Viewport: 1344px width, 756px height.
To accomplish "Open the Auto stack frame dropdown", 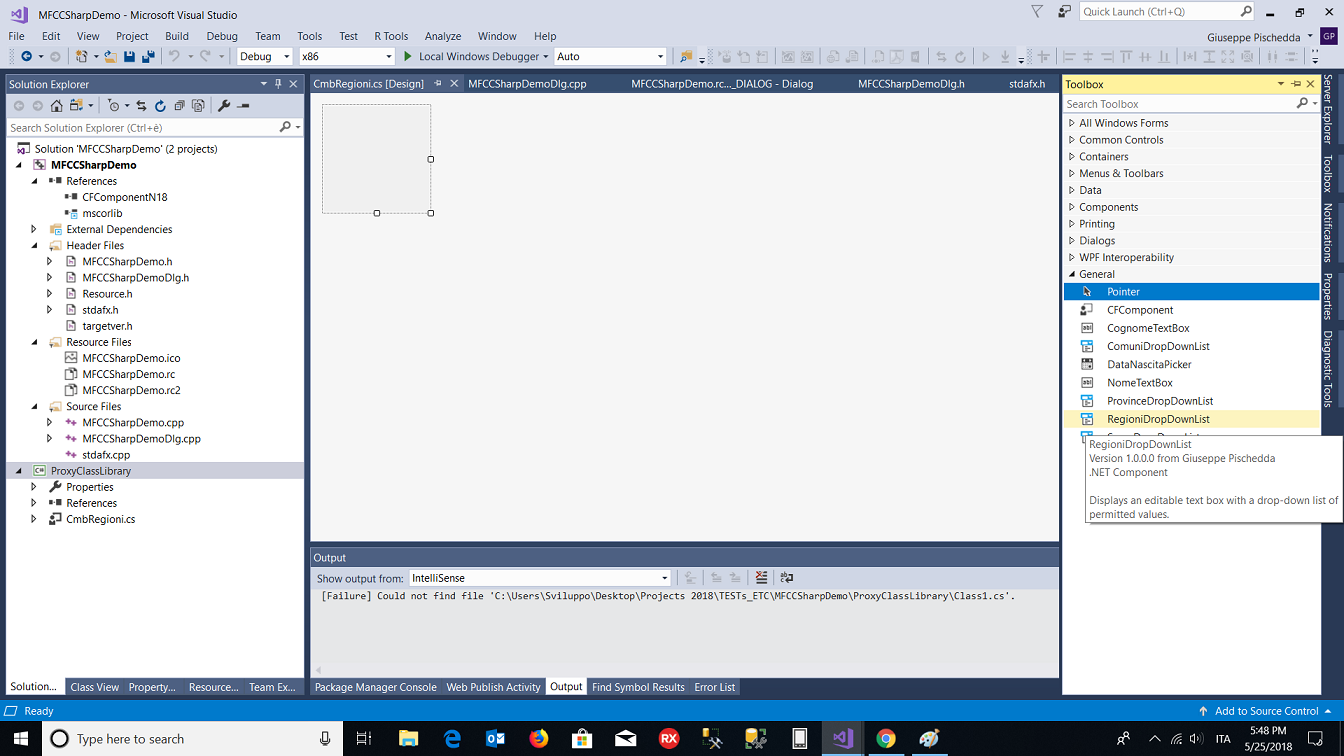I will [x=610, y=56].
